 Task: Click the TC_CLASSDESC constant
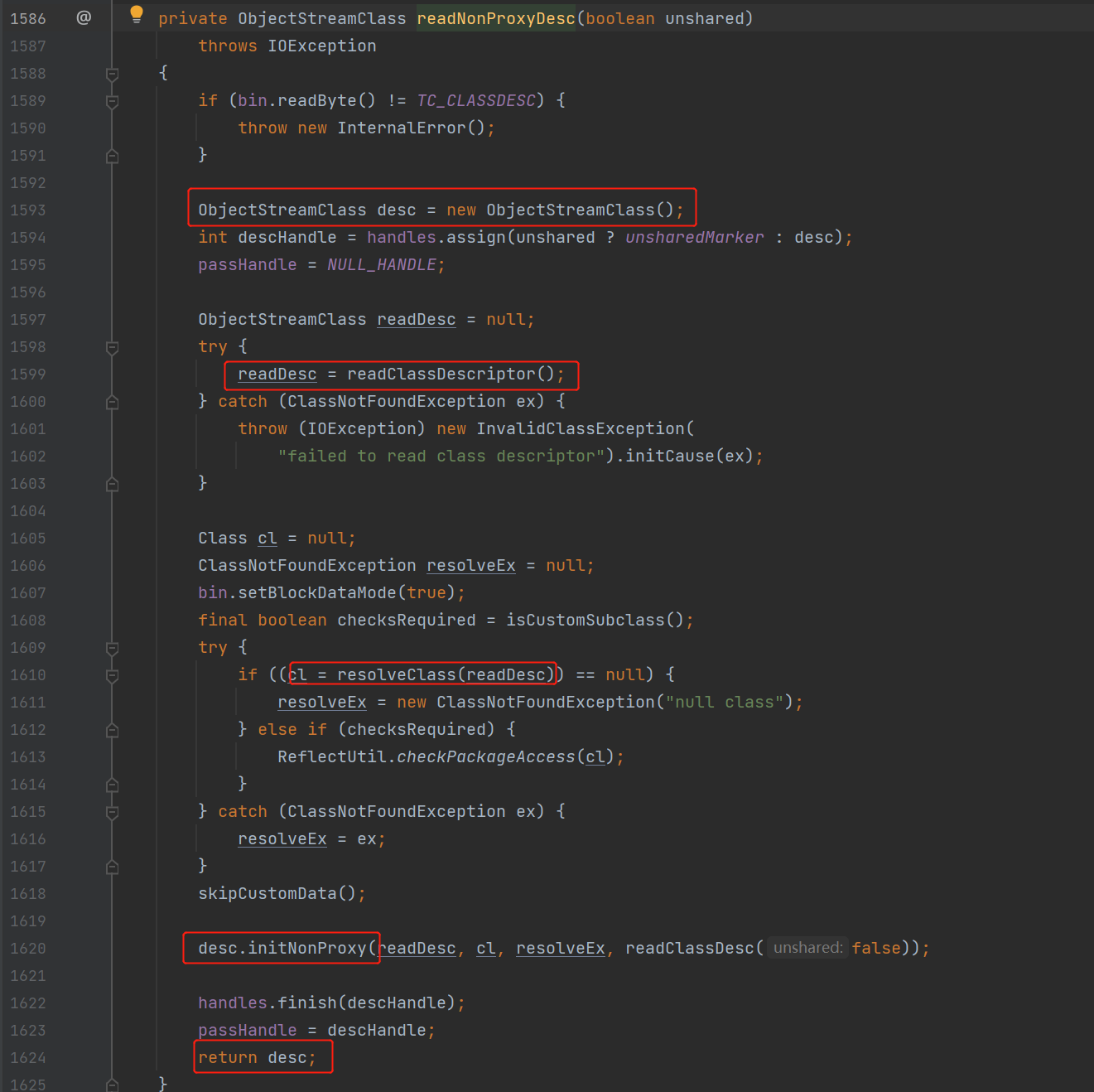(476, 100)
